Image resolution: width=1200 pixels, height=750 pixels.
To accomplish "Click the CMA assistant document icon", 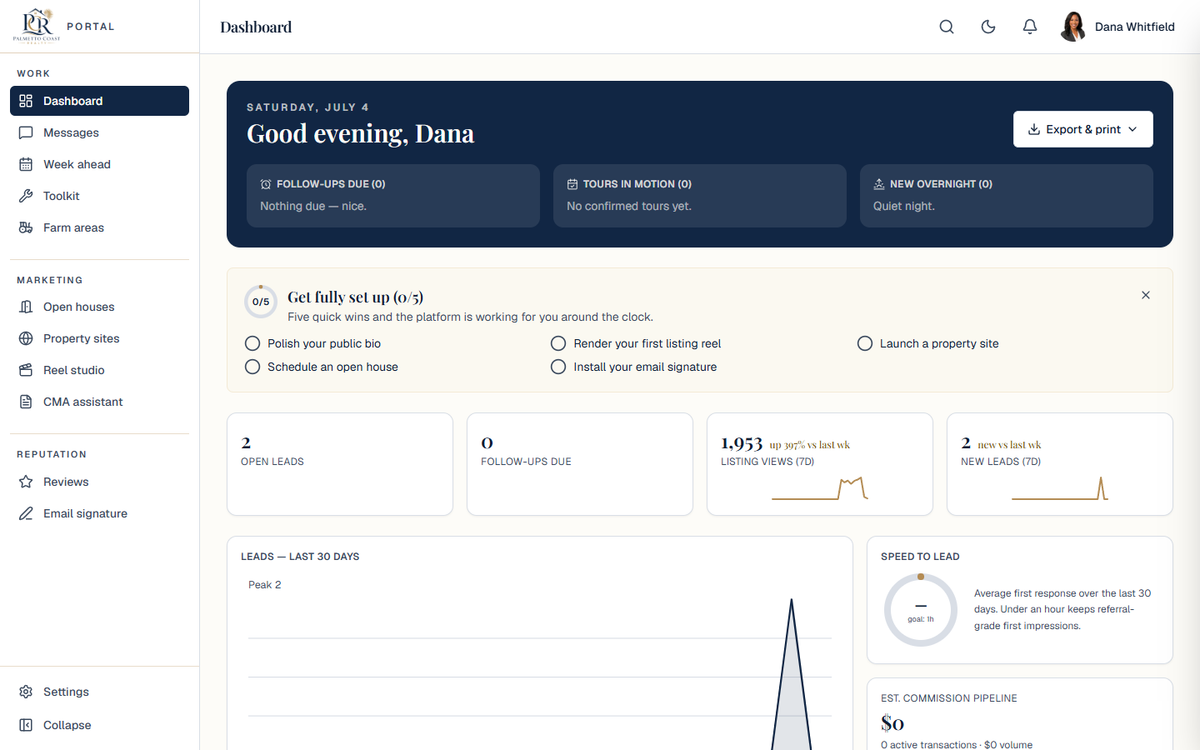I will point(26,402).
